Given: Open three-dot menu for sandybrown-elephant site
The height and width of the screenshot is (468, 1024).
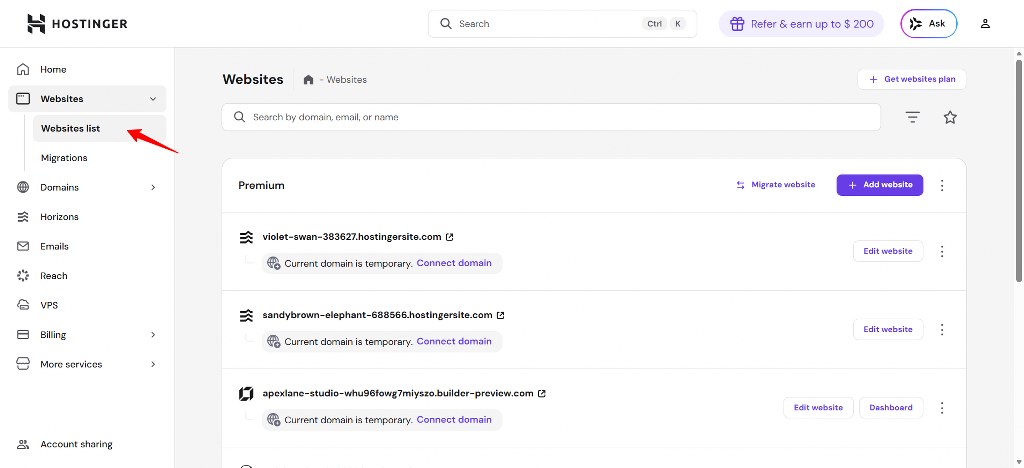Looking at the screenshot, I should click(x=942, y=330).
